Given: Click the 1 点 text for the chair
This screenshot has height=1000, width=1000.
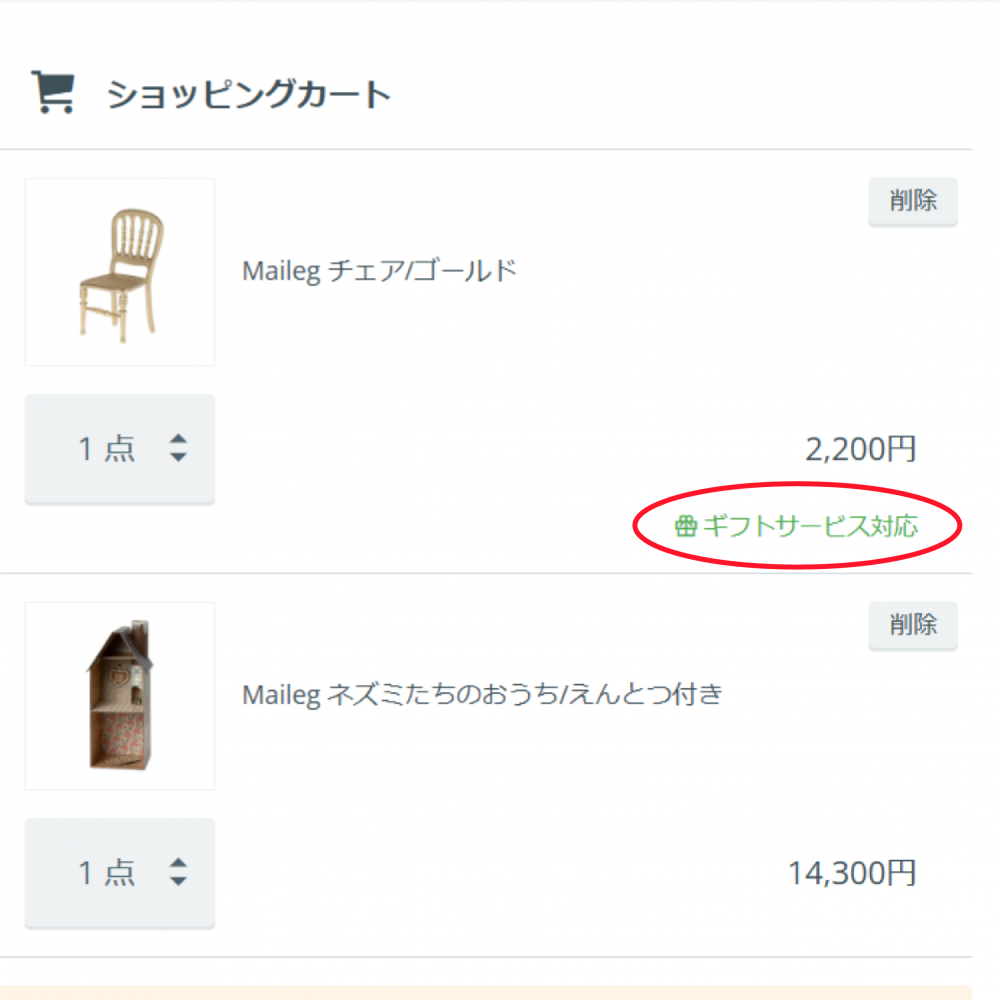Looking at the screenshot, I should coord(106,449).
